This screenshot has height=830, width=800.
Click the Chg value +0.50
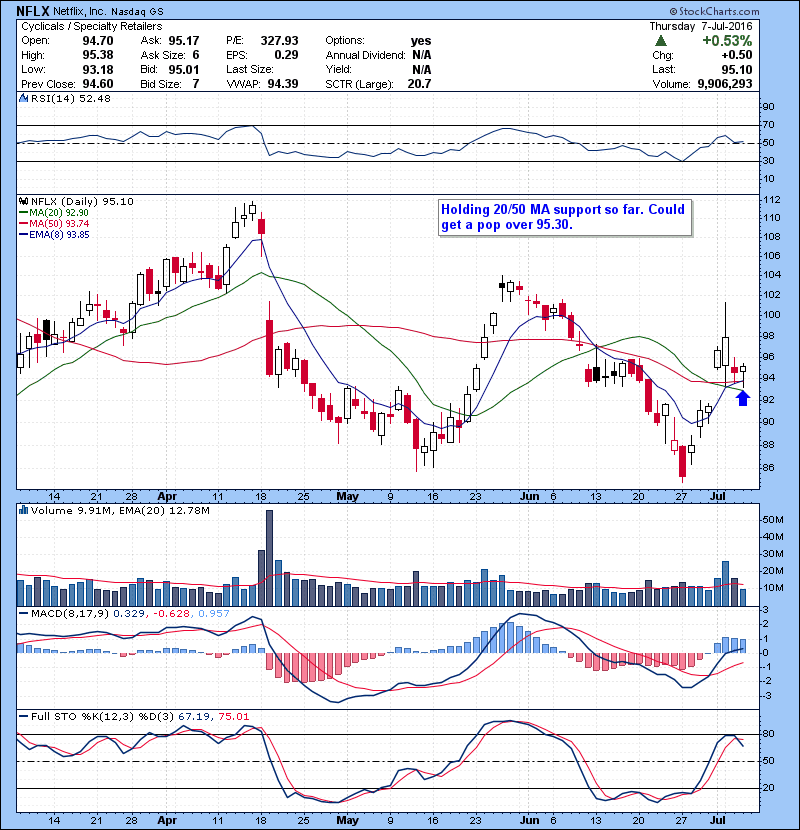[736, 55]
